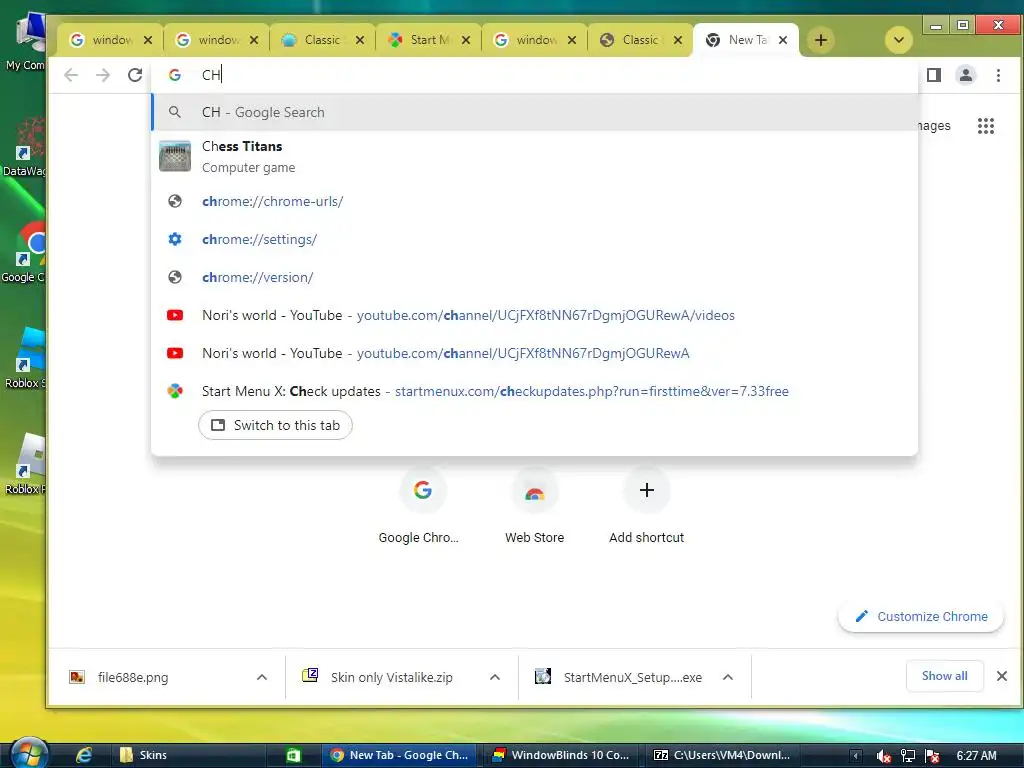Screen dimensions: 1024x768
Task: Open the Skins folder taskbar button
Action: [x=188, y=755]
